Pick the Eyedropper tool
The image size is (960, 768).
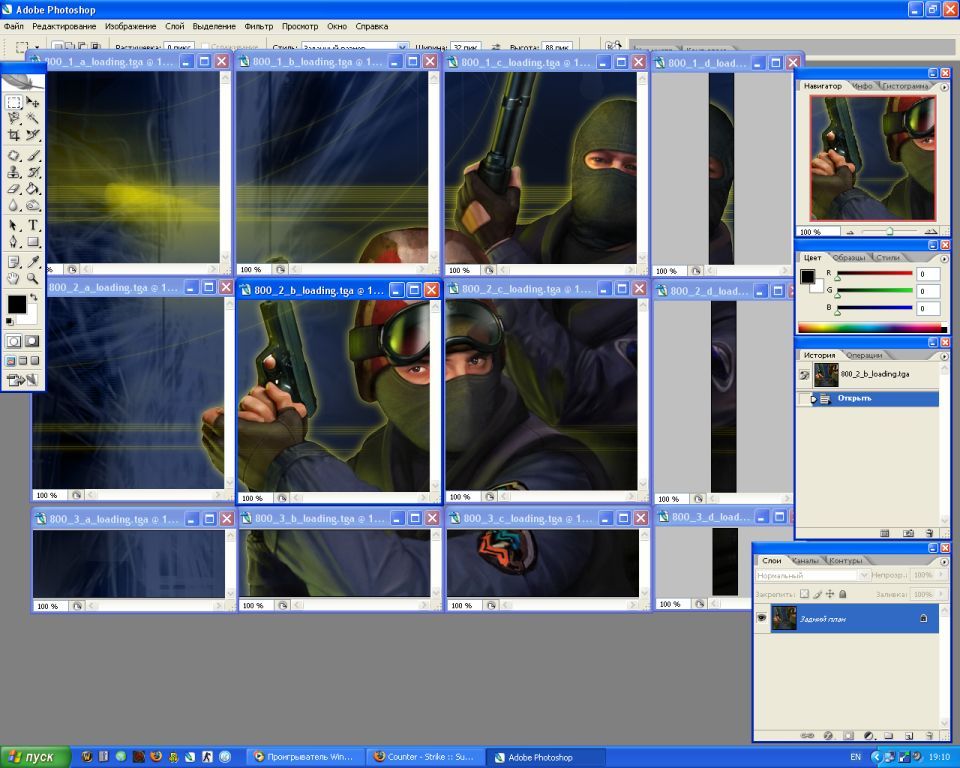tap(33, 262)
